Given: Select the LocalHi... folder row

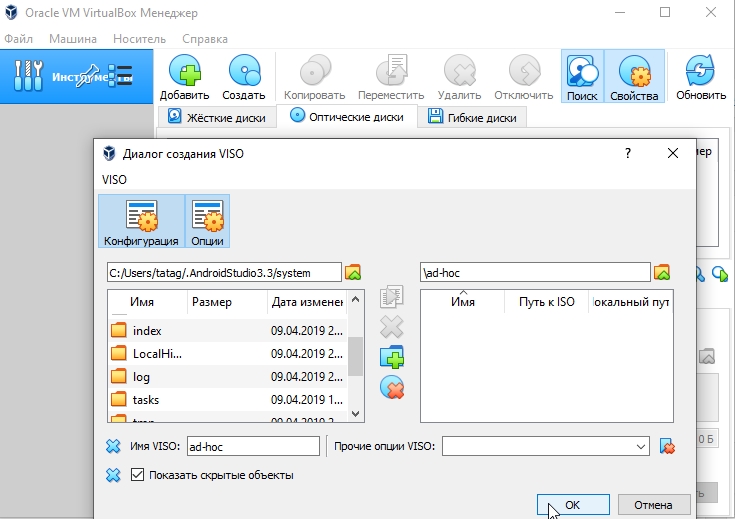Looking at the screenshot, I should click(227, 354).
